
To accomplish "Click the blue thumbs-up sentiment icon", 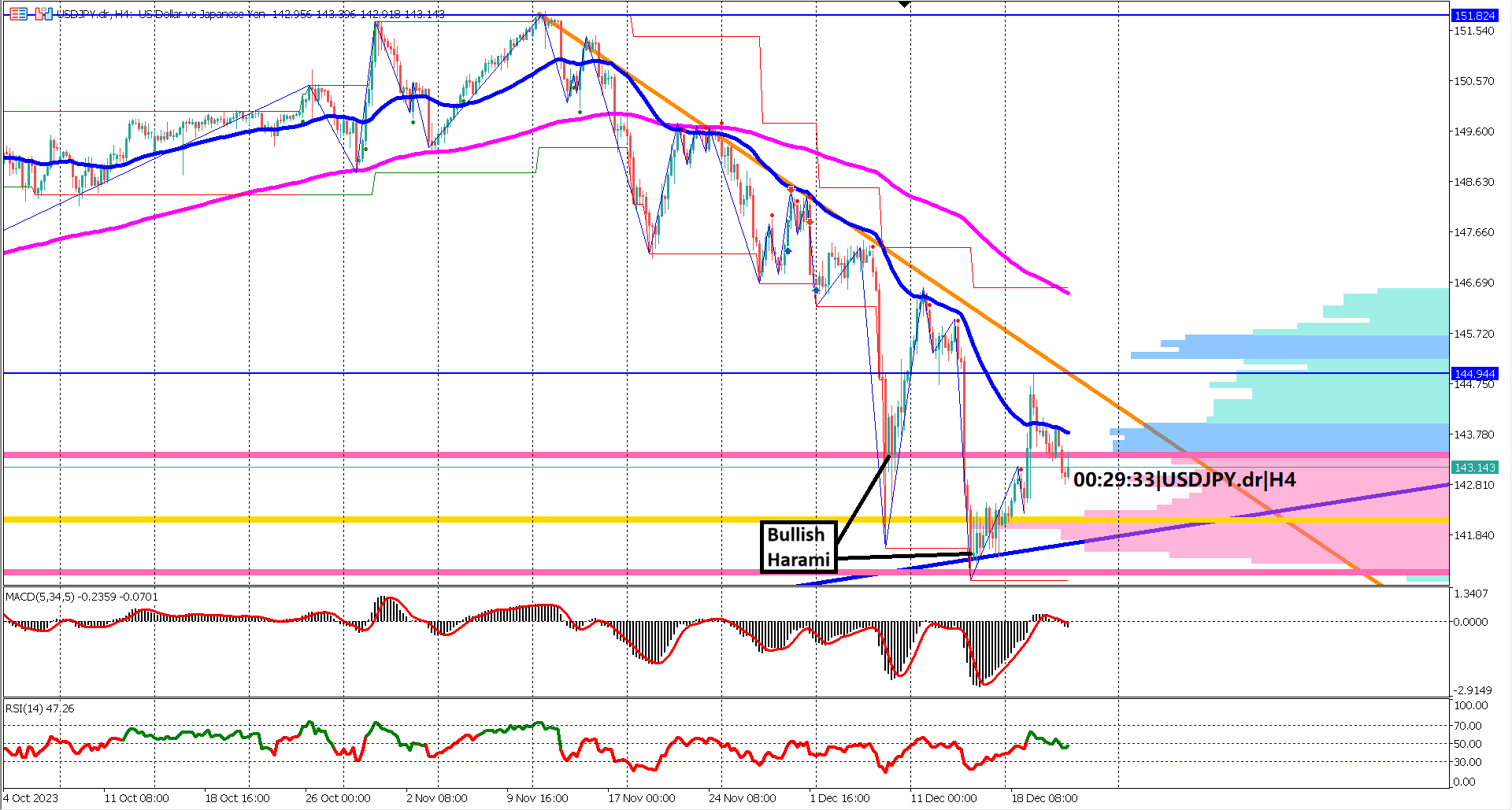I will pyautogui.click(x=49, y=14).
